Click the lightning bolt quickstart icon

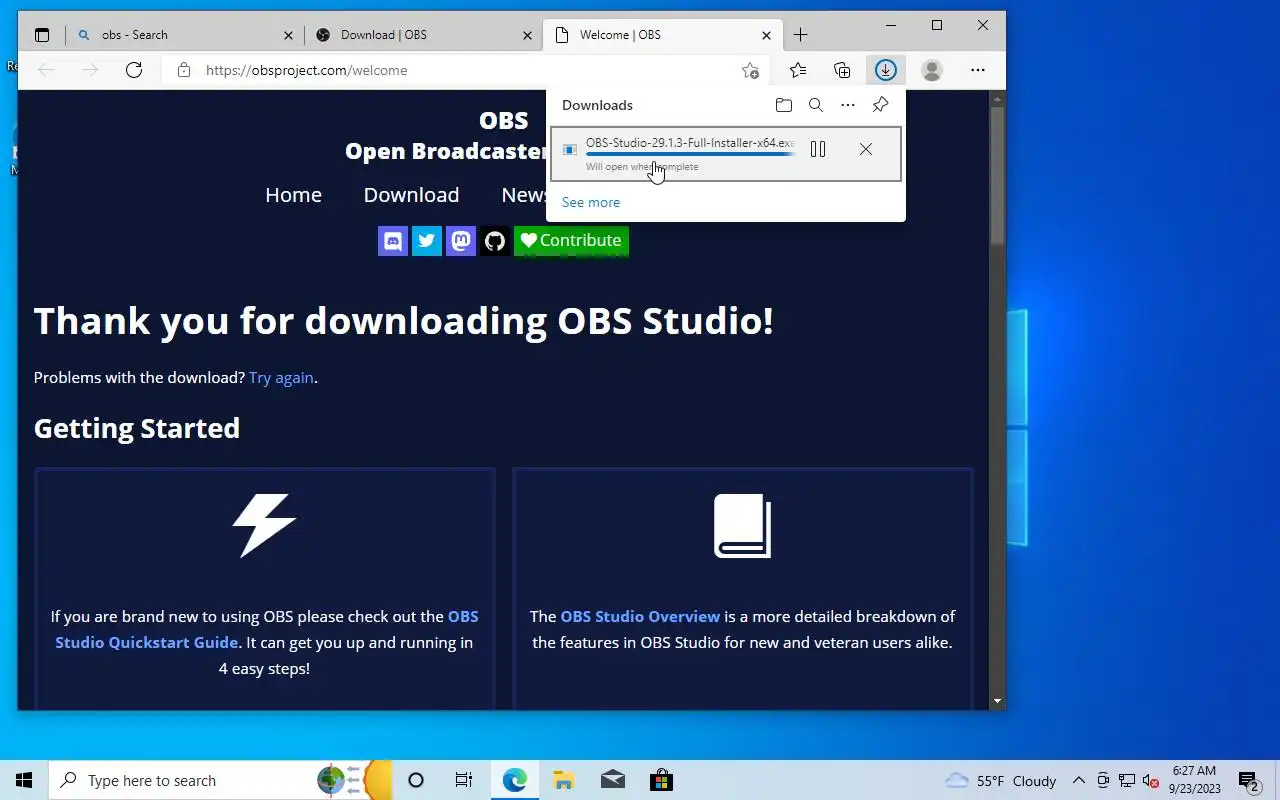[x=265, y=525]
